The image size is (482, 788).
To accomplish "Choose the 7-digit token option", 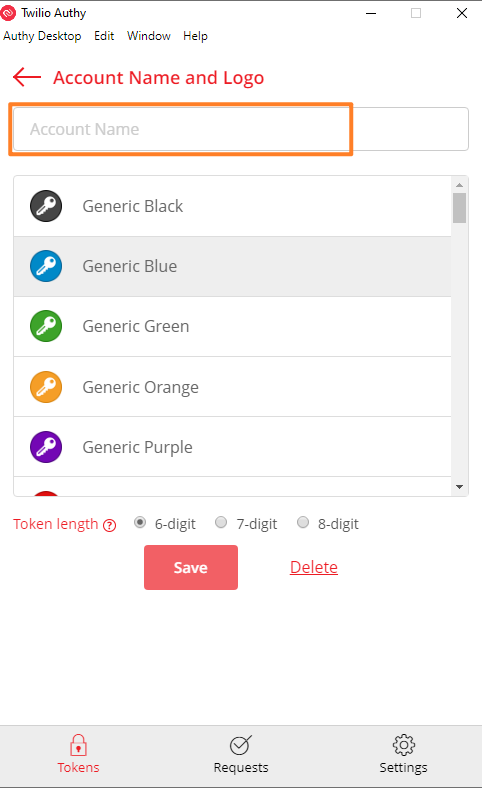I will [221, 523].
